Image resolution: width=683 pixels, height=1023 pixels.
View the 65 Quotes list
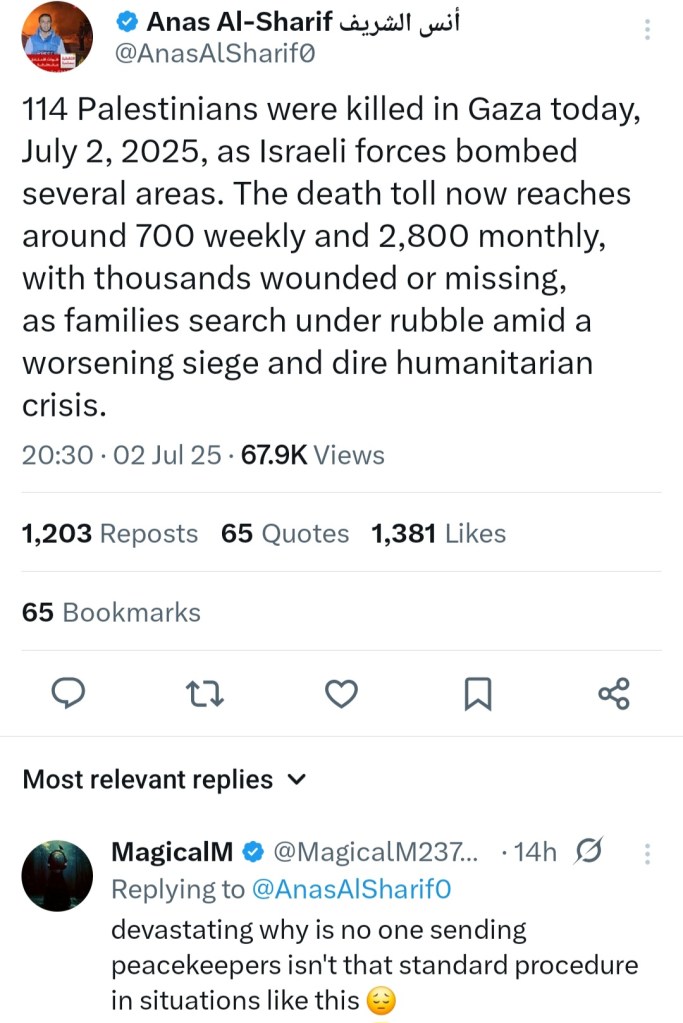point(285,534)
